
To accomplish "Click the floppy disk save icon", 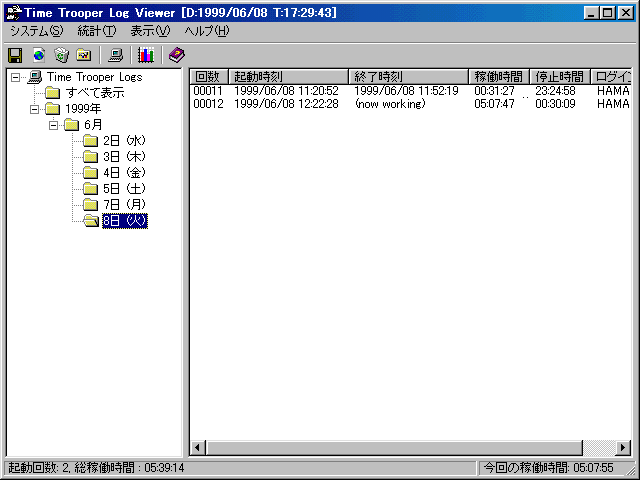I will pyautogui.click(x=16, y=55).
